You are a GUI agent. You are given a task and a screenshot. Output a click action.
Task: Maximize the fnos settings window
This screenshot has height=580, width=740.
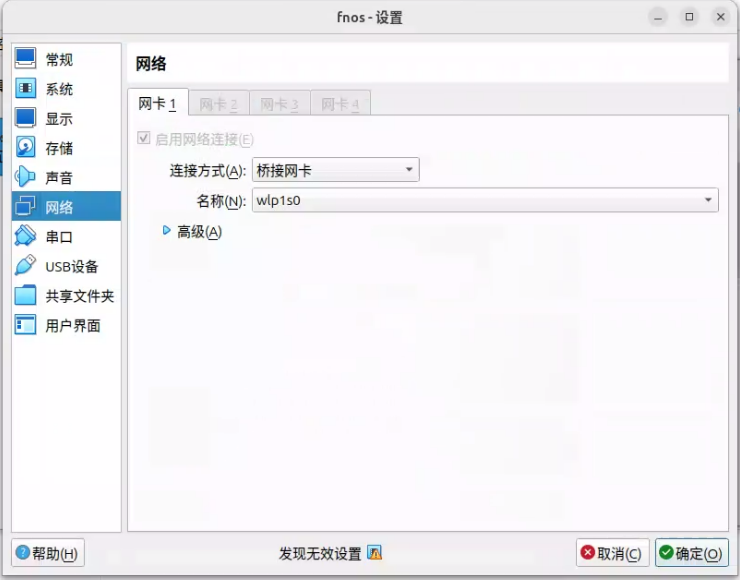(x=689, y=17)
